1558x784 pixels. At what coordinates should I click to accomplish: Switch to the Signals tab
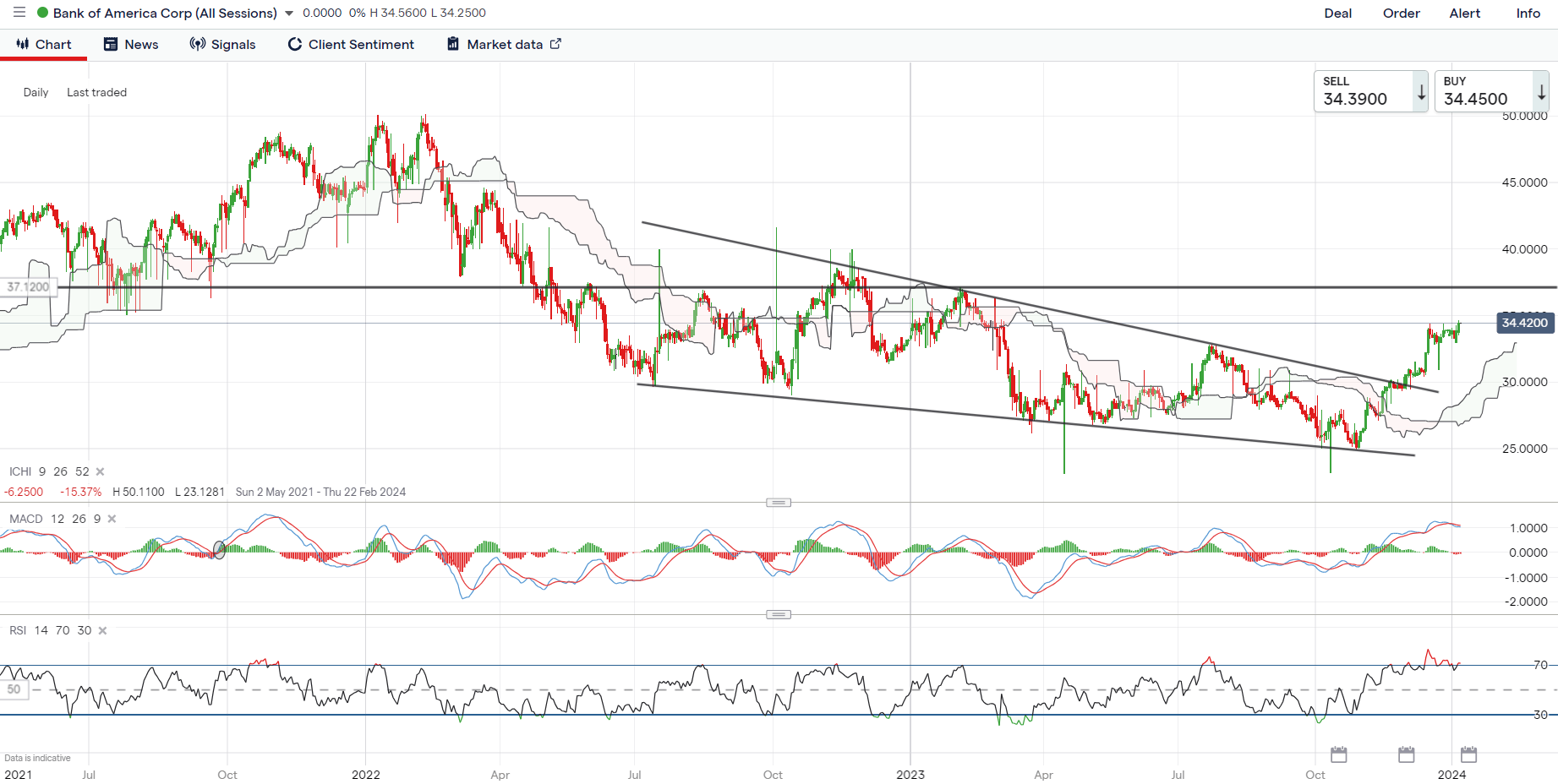click(x=223, y=45)
